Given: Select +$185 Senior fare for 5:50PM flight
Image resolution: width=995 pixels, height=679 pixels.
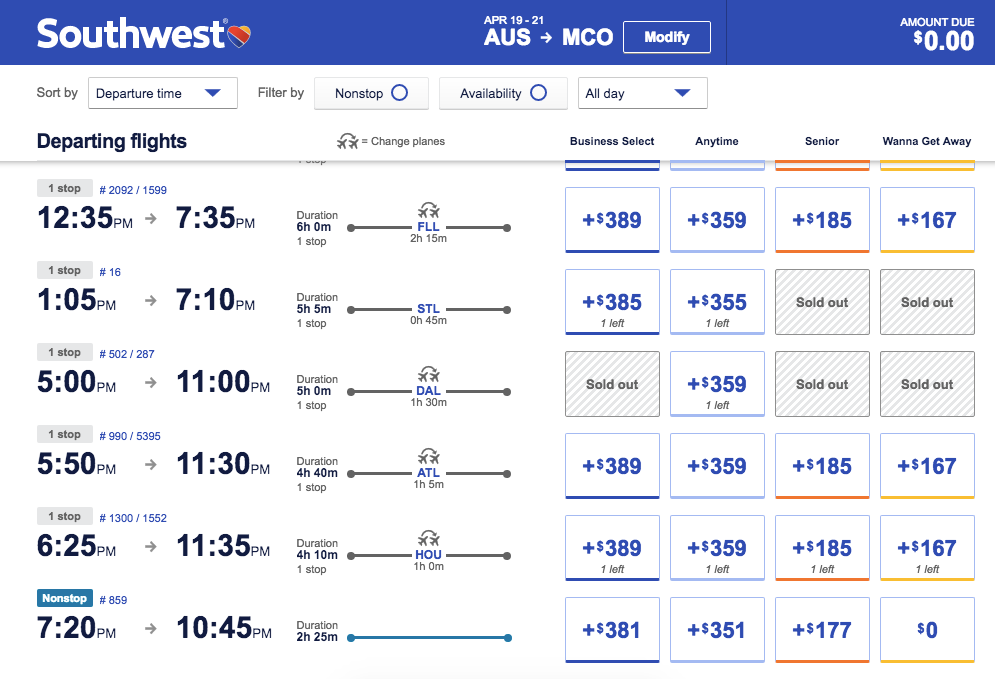Looking at the screenshot, I should coord(822,466).
